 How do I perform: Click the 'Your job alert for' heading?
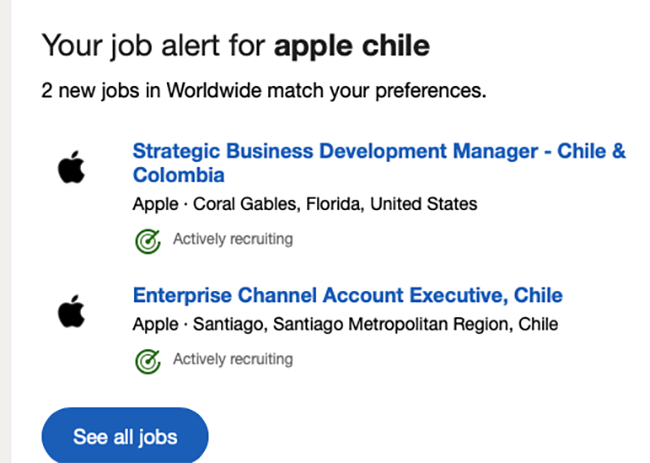click(x=153, y=46)
